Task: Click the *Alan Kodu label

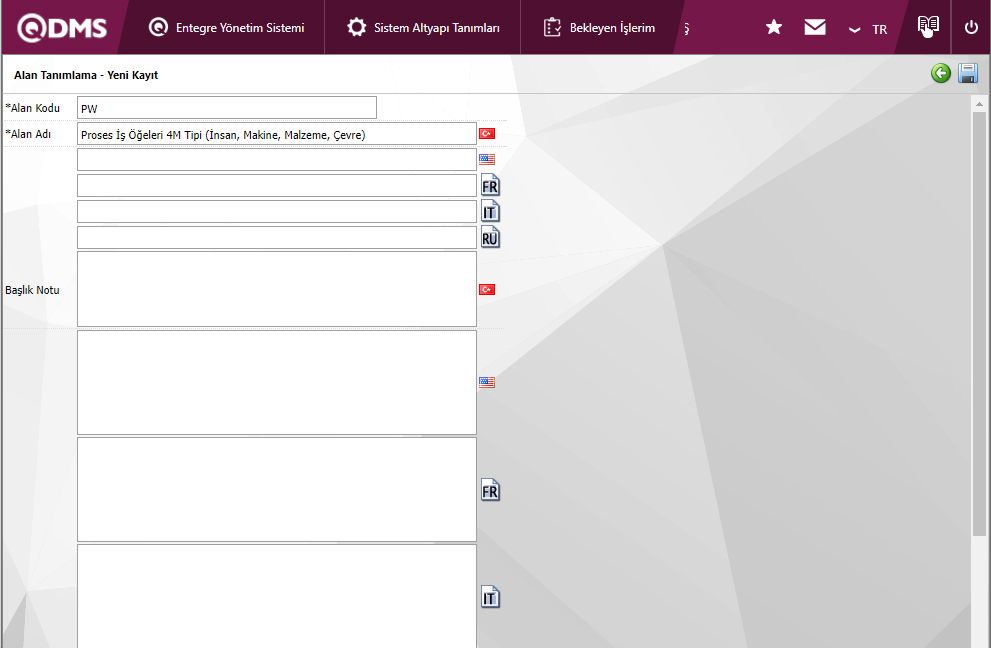Action: click(32, 108)
